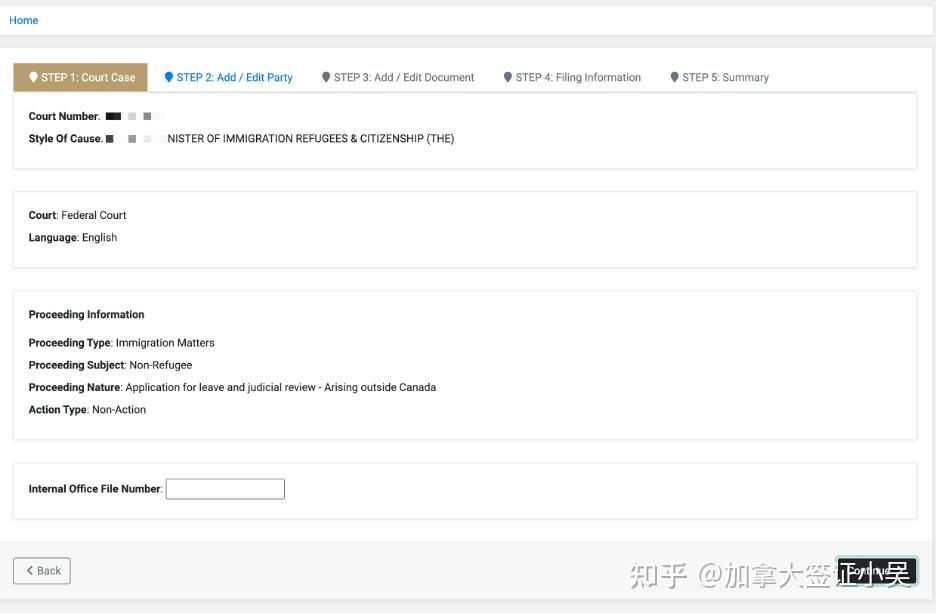Click the pin icon before STEP 5 Summary

pos(675,77)
